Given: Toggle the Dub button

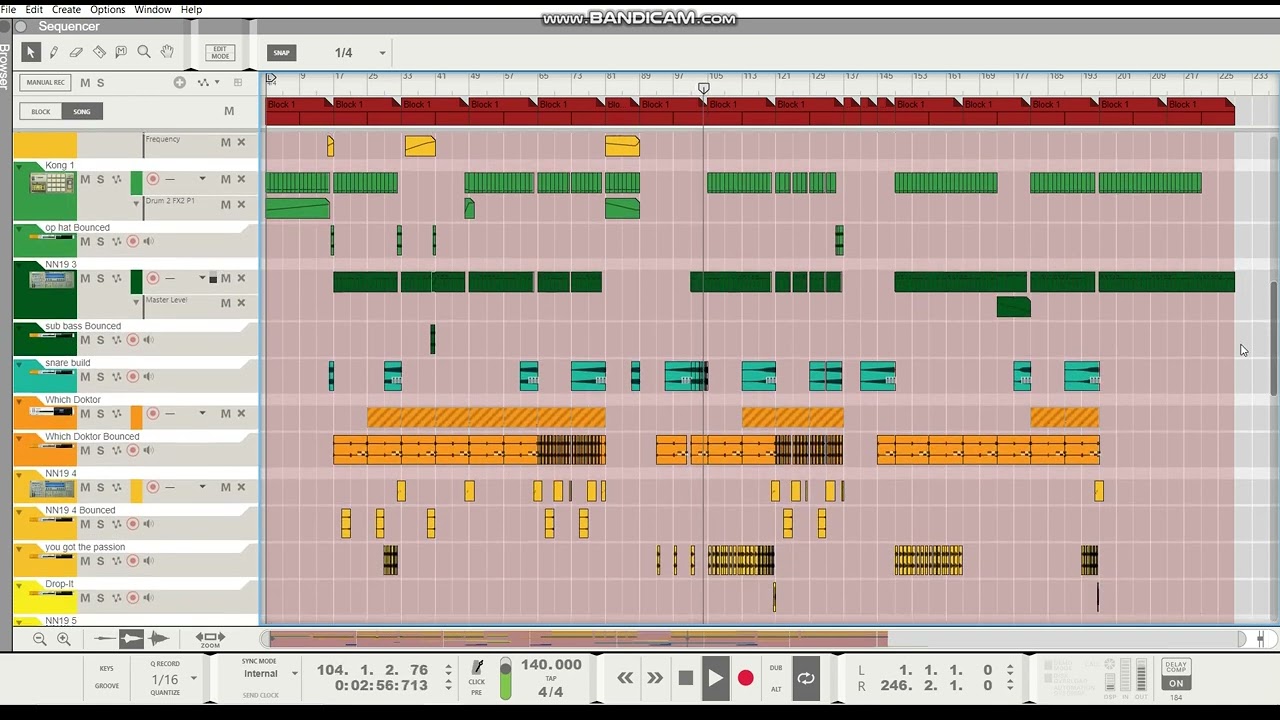Looking at the screenshot, I should [776, 668].
